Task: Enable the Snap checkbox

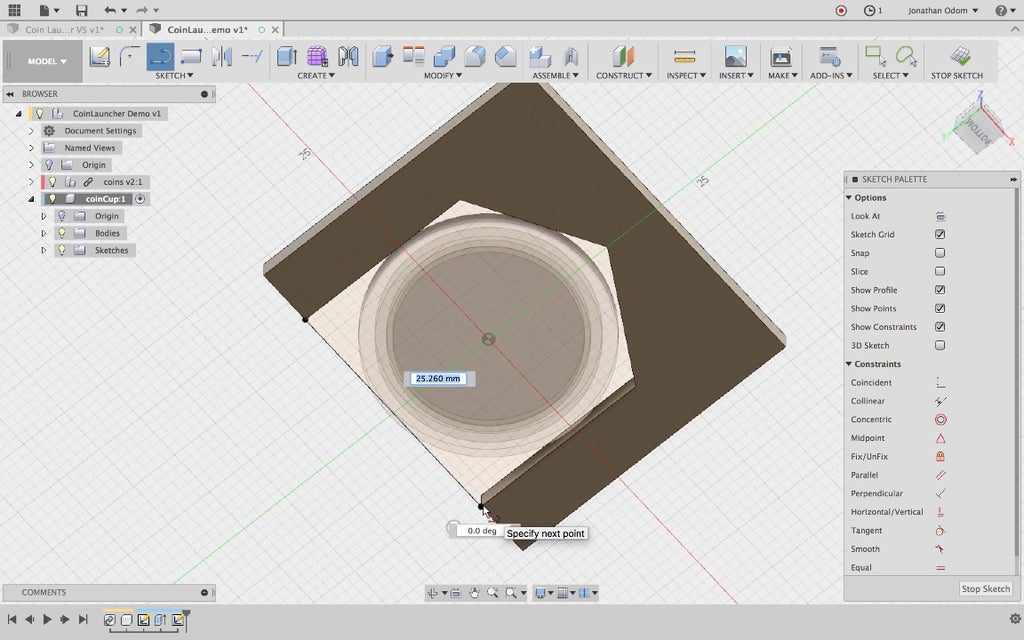Action: 940,253
